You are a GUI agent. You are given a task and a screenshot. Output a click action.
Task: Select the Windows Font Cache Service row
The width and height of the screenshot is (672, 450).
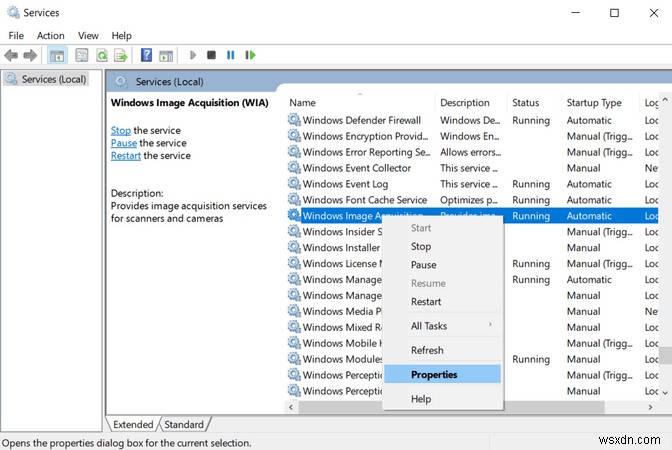click(x=472, y=200)
